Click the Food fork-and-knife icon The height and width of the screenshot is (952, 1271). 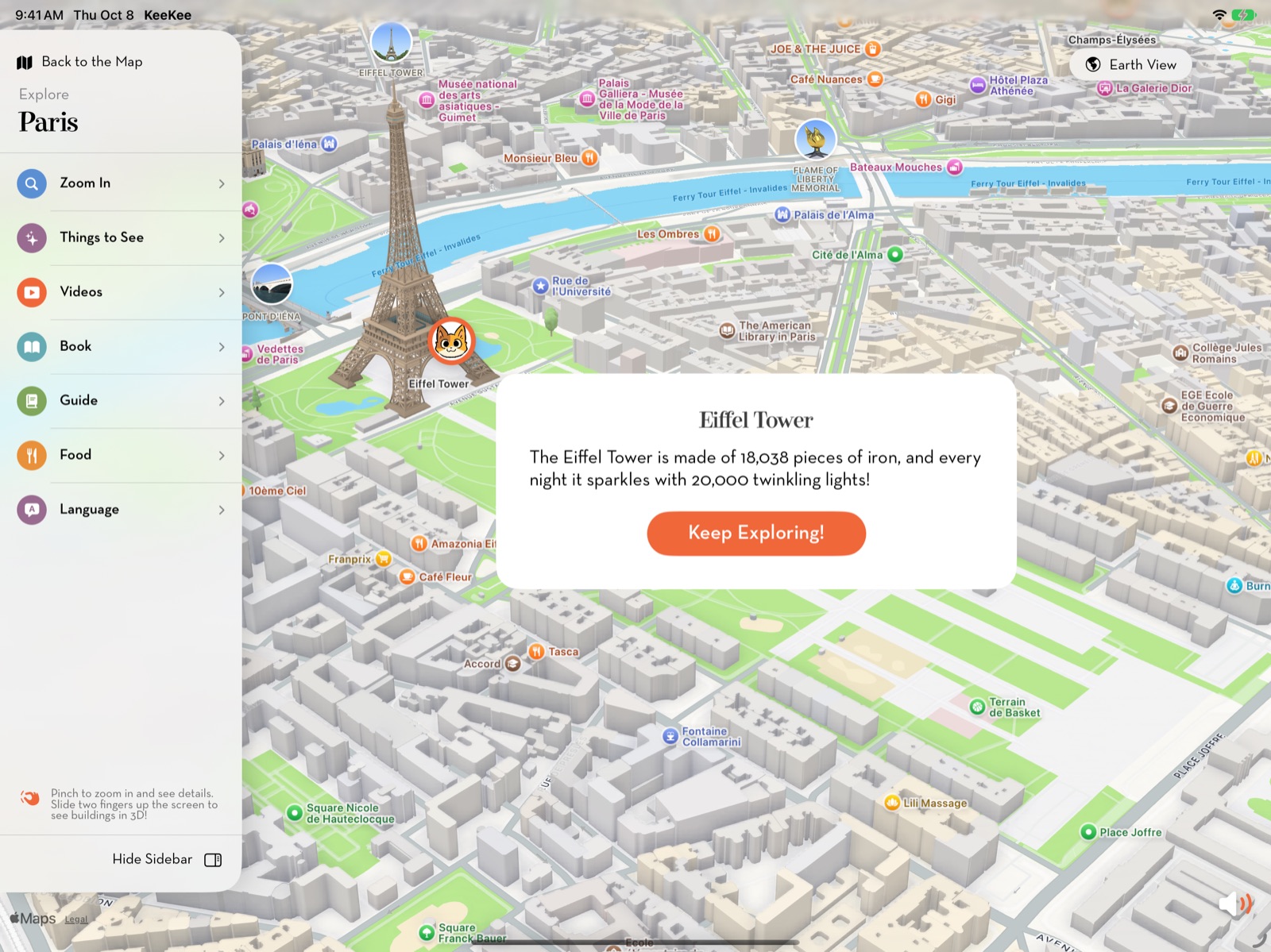coord(32,455)
